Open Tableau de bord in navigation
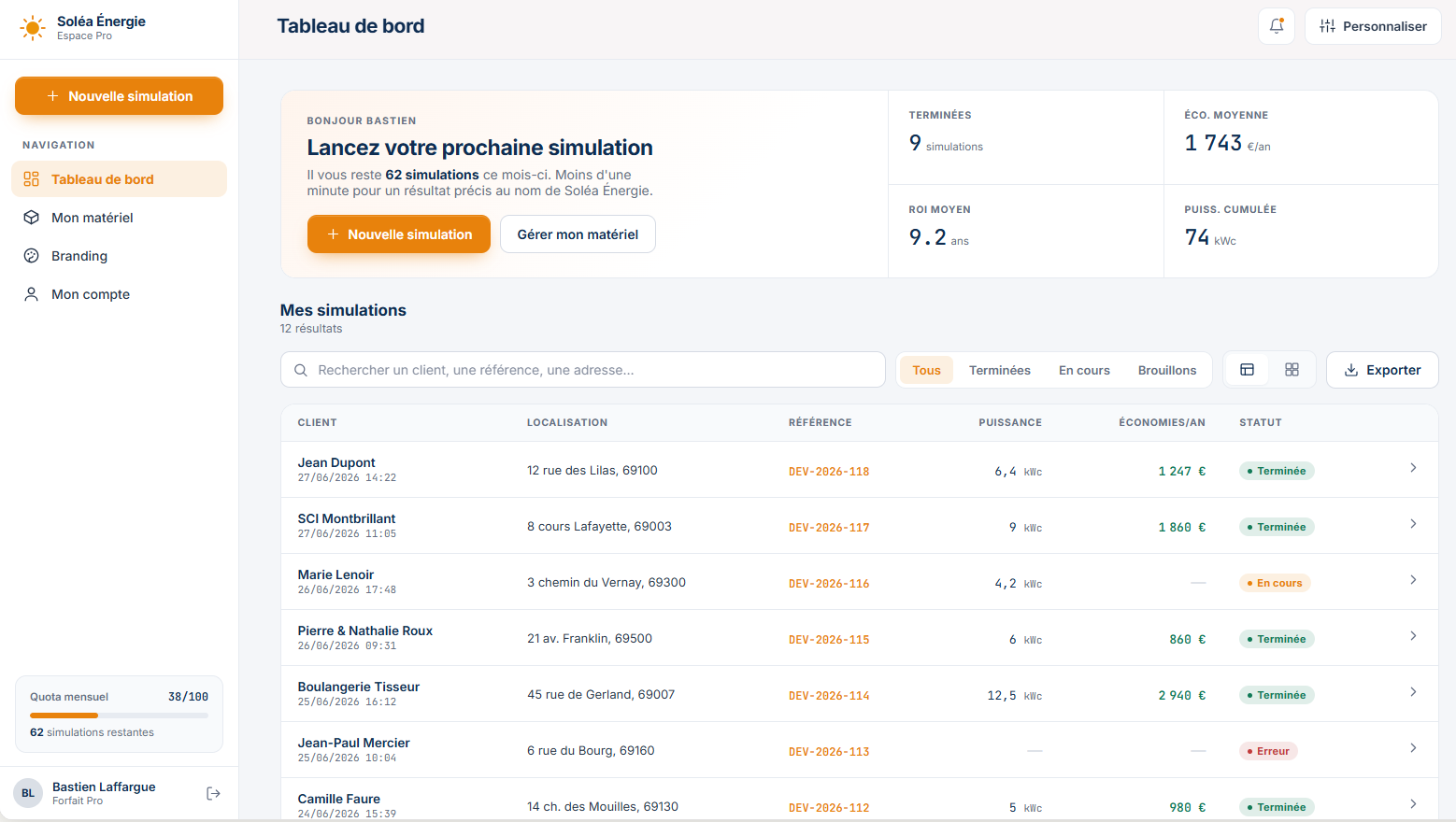This screenshot has height=822, width=1456. click(x=119, y=179)
